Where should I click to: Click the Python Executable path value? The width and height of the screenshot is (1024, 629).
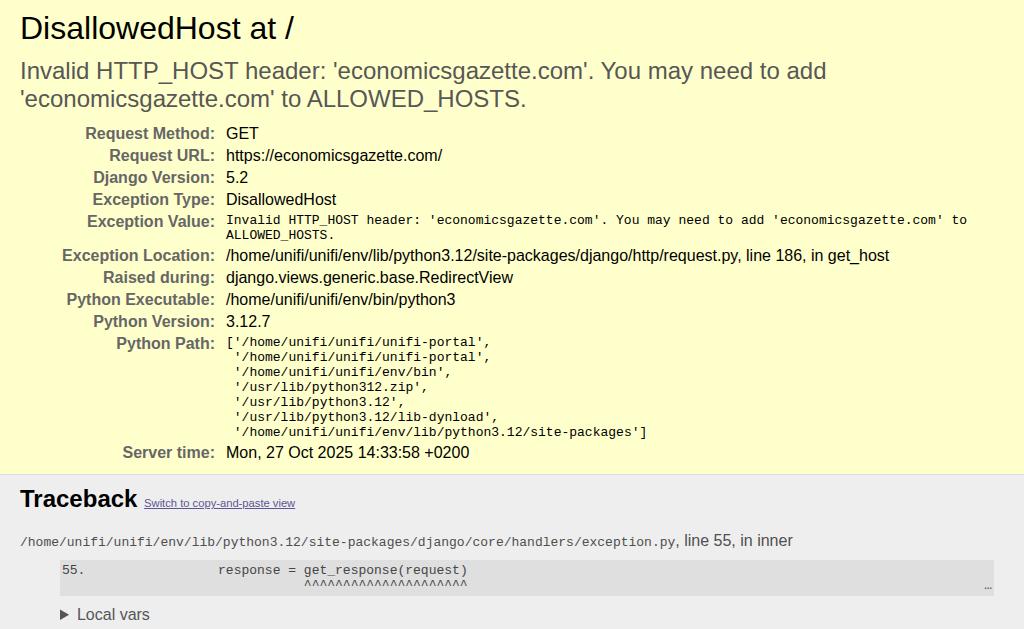coord(340,299)
